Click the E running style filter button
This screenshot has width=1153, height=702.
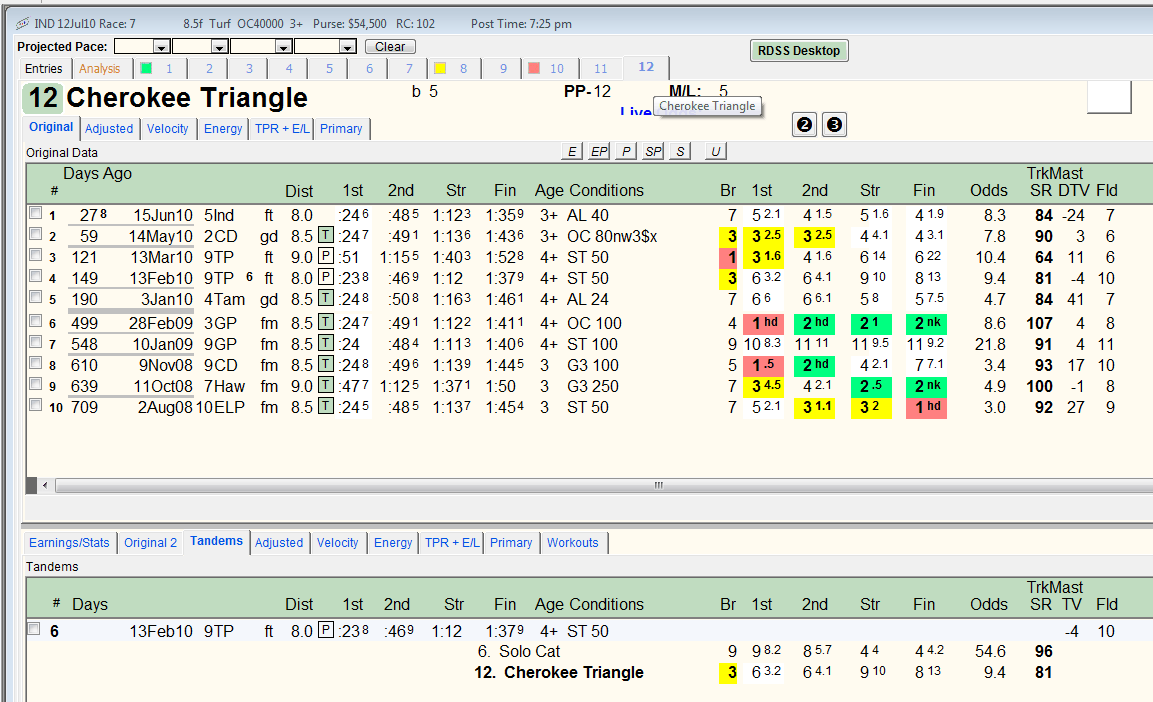pyautogui.click(x=571, y=151)
